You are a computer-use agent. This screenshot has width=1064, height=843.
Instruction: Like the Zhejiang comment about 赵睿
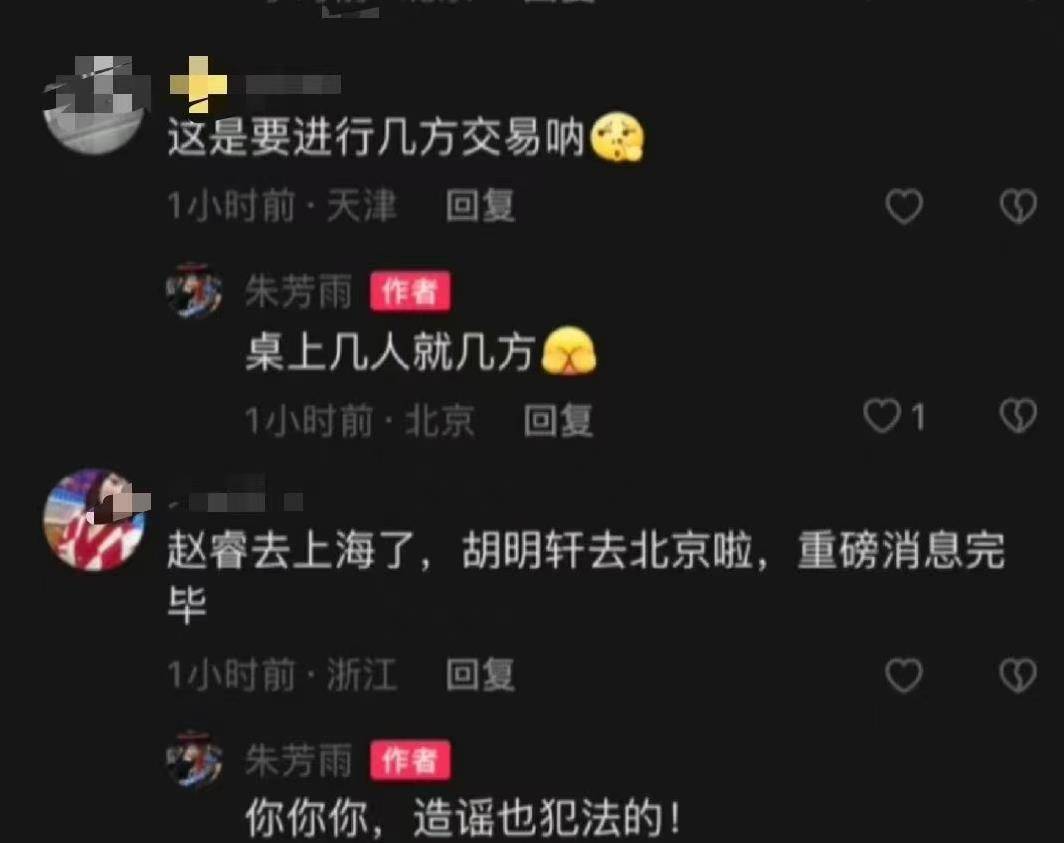point(904,675)
